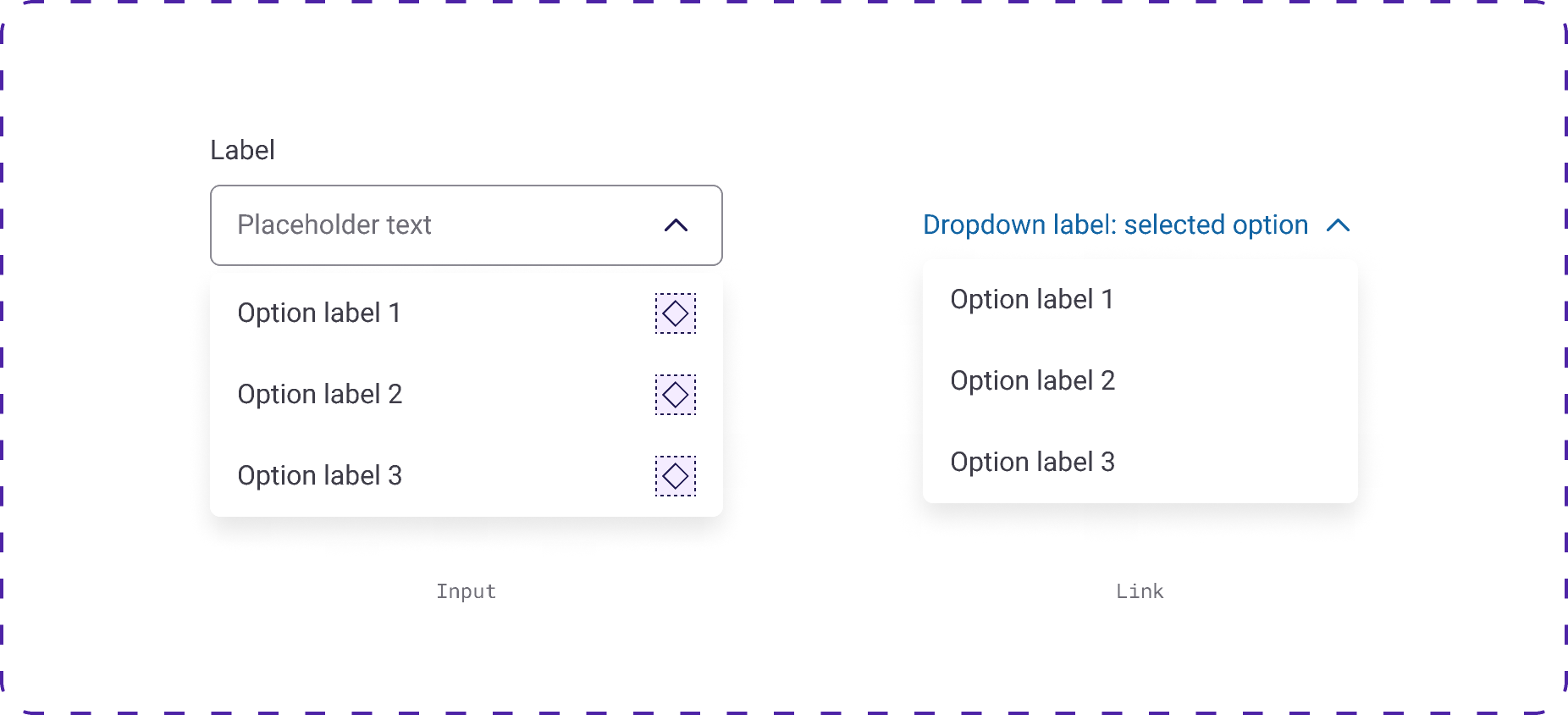Click the Input caption below the left dropdown
Screen dimensions: 1568x715
[466, 591]
